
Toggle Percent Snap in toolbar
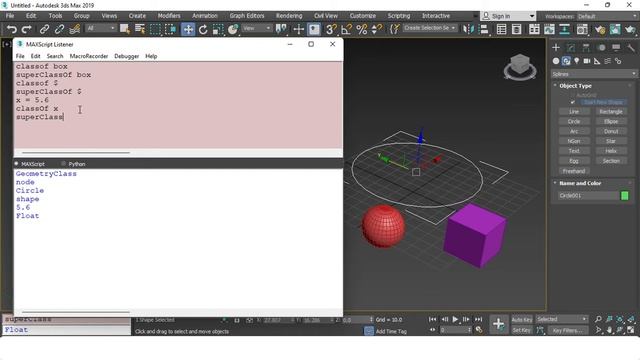362,29
